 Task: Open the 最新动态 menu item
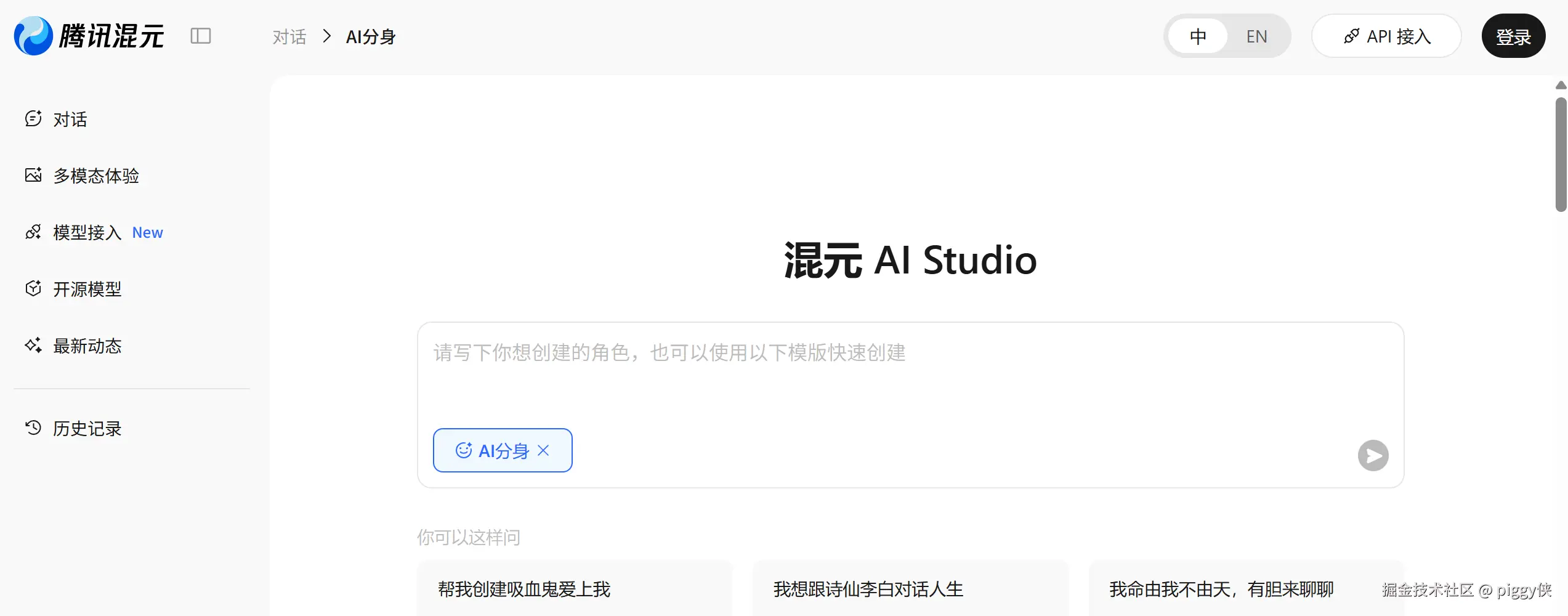click(x=132, y=346)
